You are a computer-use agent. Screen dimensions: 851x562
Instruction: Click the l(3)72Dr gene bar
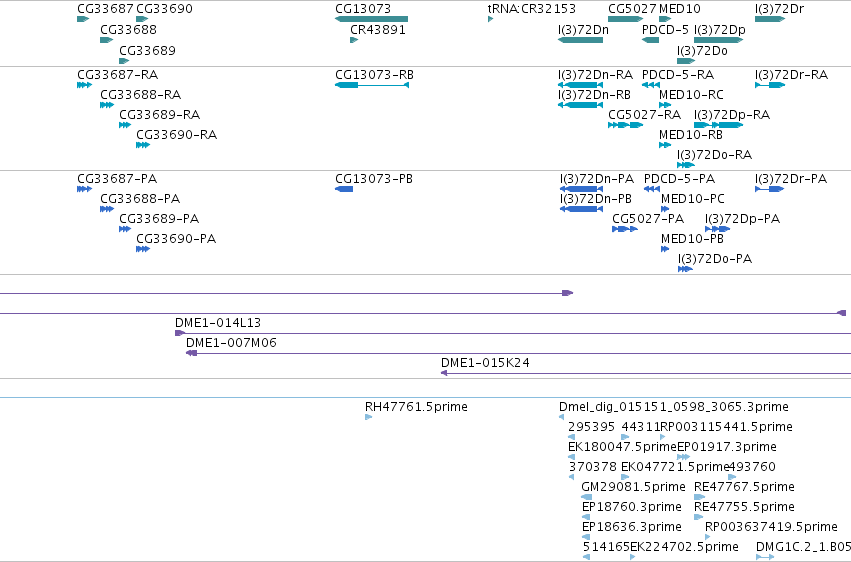770,19
